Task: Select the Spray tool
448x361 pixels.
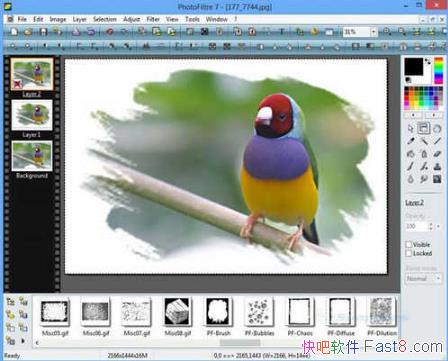Action: 424,154
